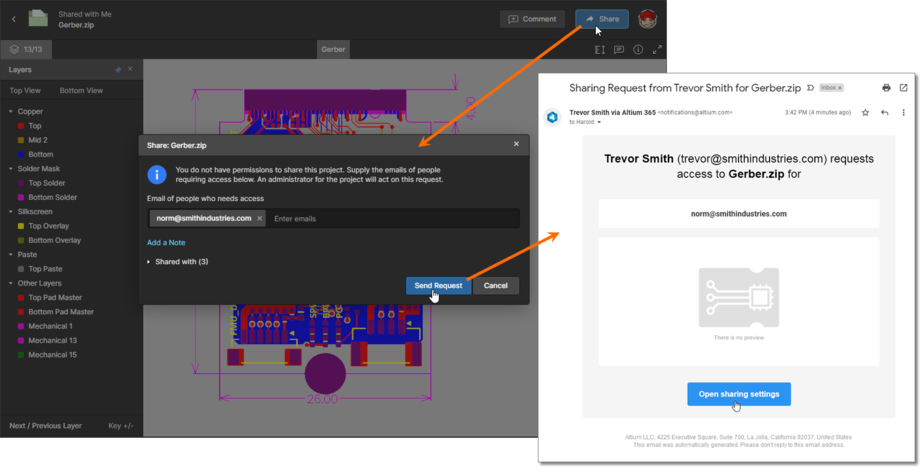Select the Top View tab

[x=25, y=90]
